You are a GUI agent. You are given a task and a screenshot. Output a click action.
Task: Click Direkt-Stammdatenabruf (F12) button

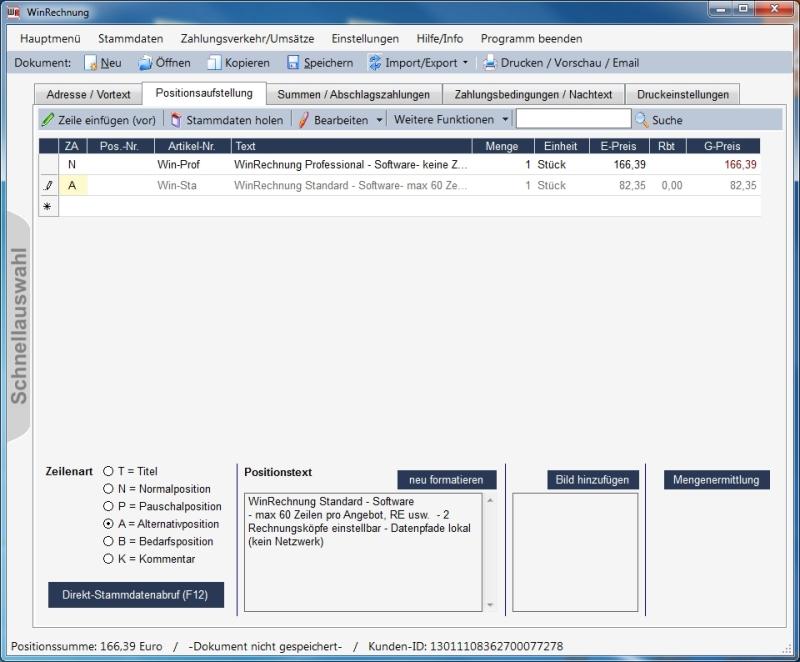click(136, 595)
